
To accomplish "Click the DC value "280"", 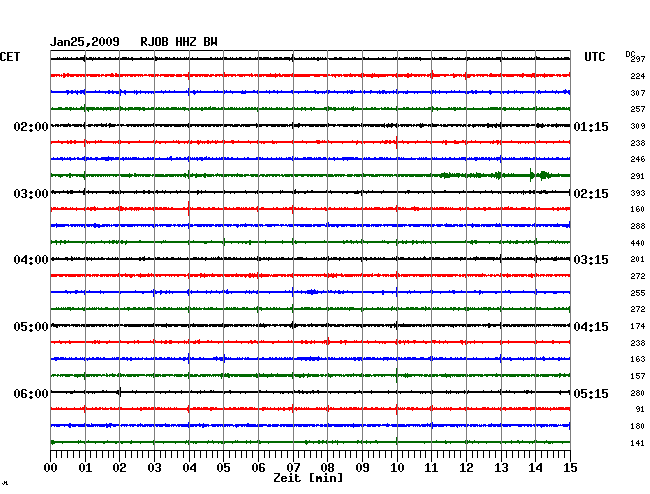I will pos(638,393).
